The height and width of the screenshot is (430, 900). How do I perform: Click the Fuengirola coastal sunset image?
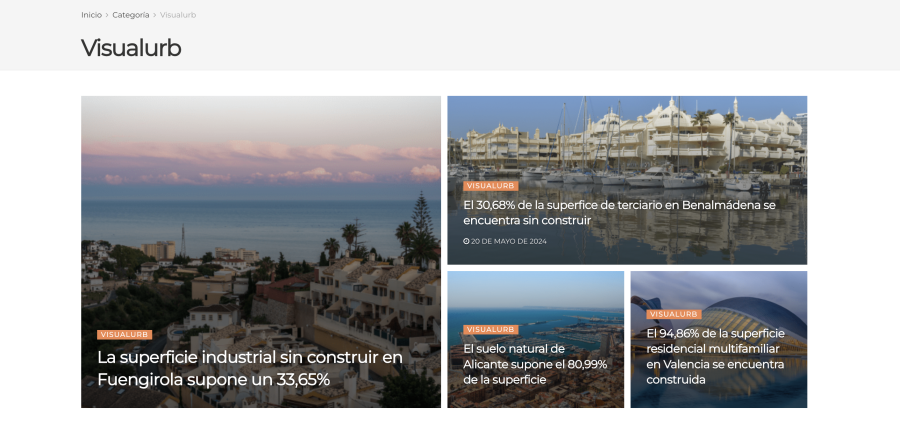click(x=261, y=218)
